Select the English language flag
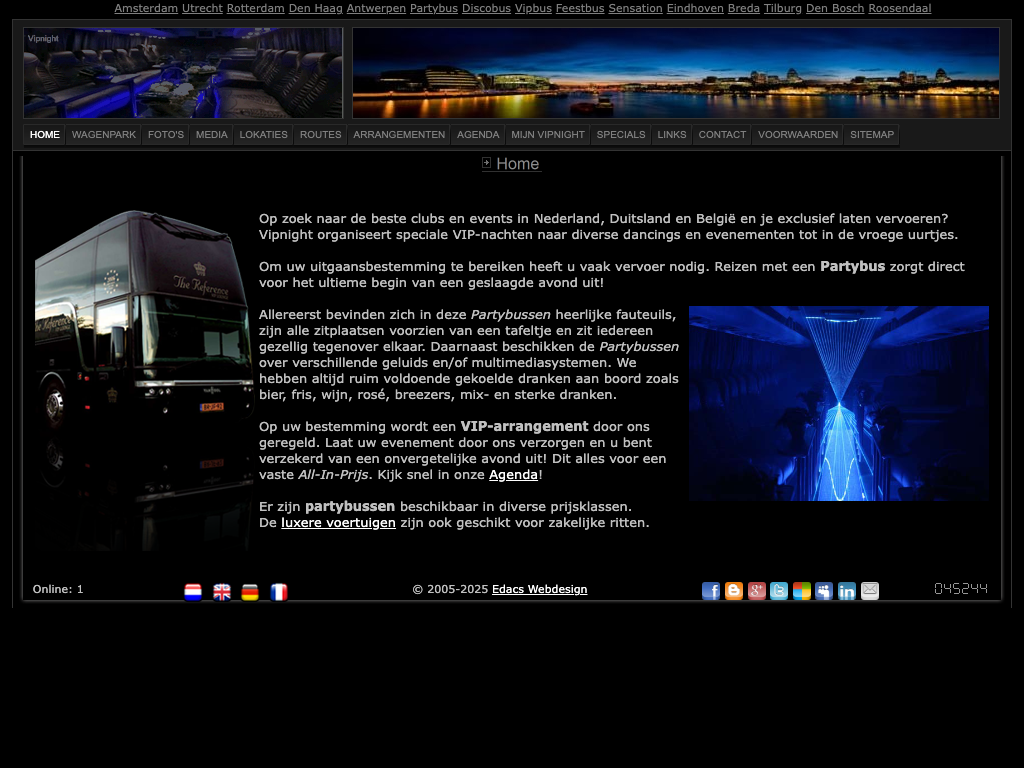The image size is (1024, 768). point(222,592)
